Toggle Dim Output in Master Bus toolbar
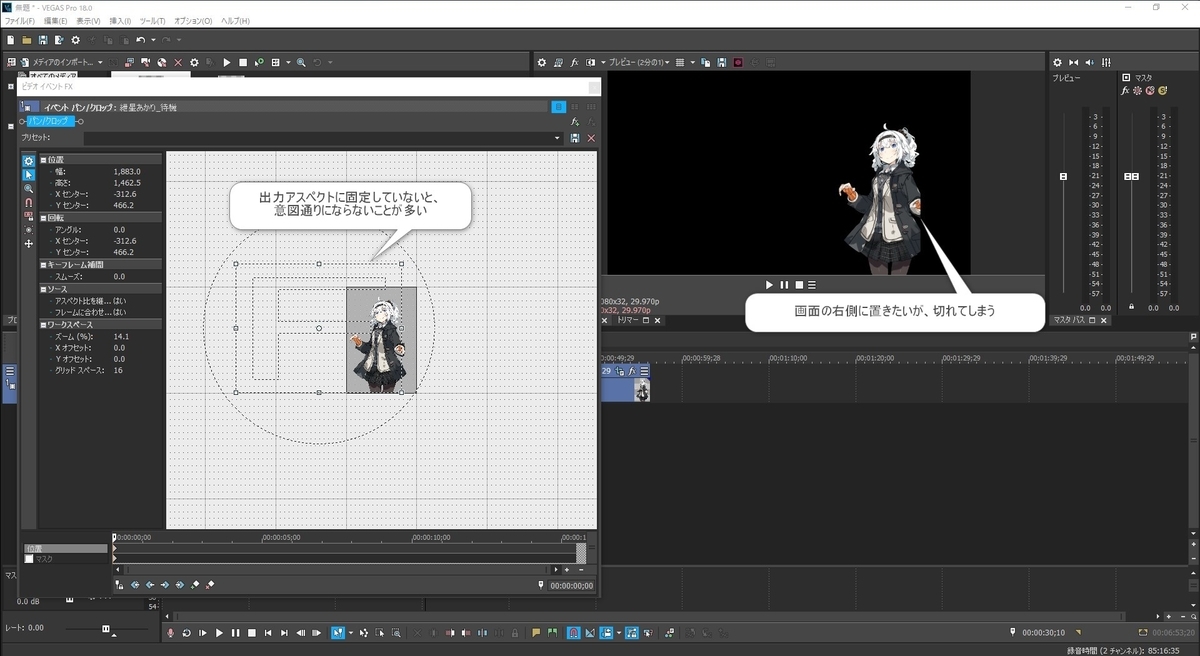This screenshot has width=1200, height=656. (1089, 62)
